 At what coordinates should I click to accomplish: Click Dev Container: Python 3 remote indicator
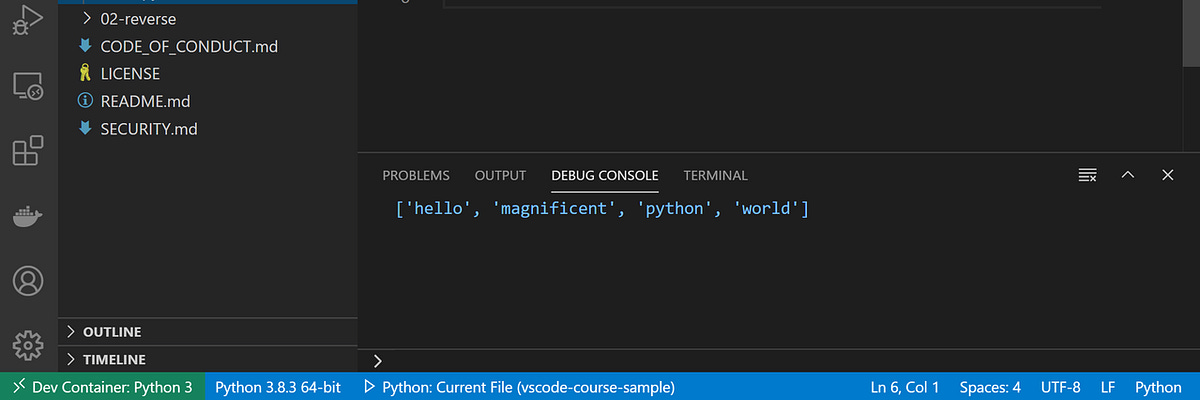tap(103, 387)
